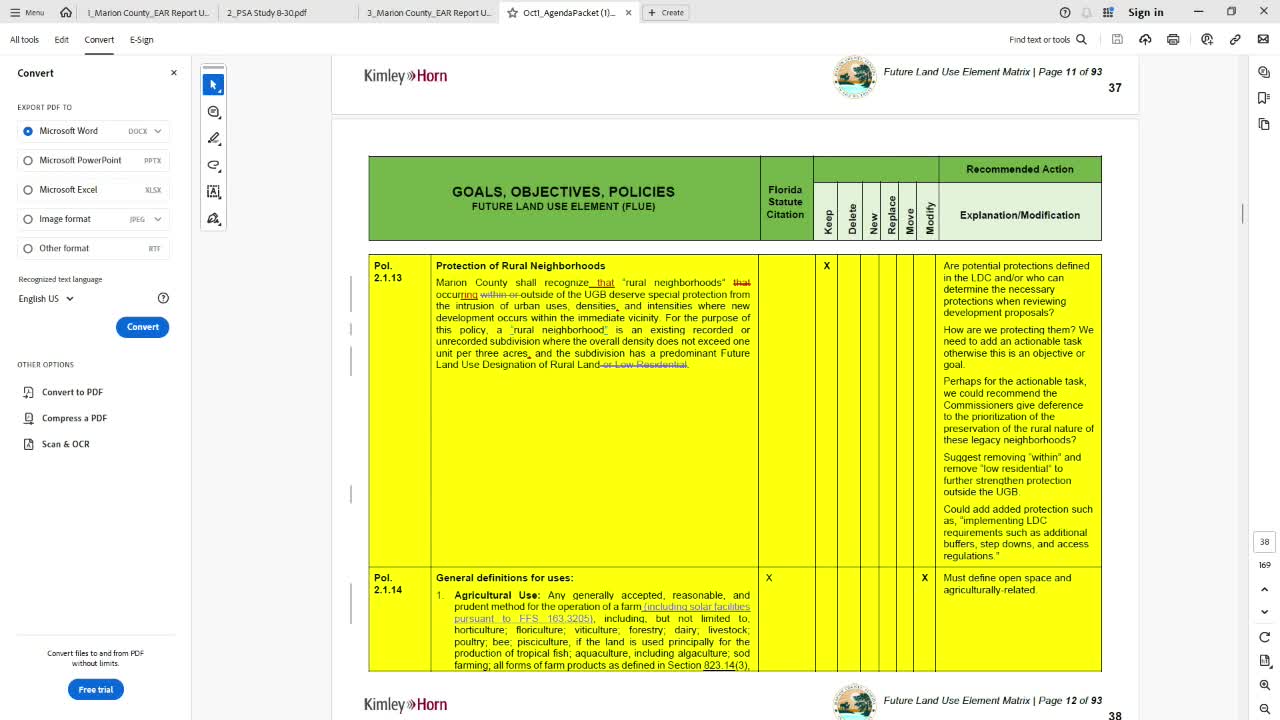Show recognized language help info
This screenshot has height=720, width=1280.
pos(163,298)
